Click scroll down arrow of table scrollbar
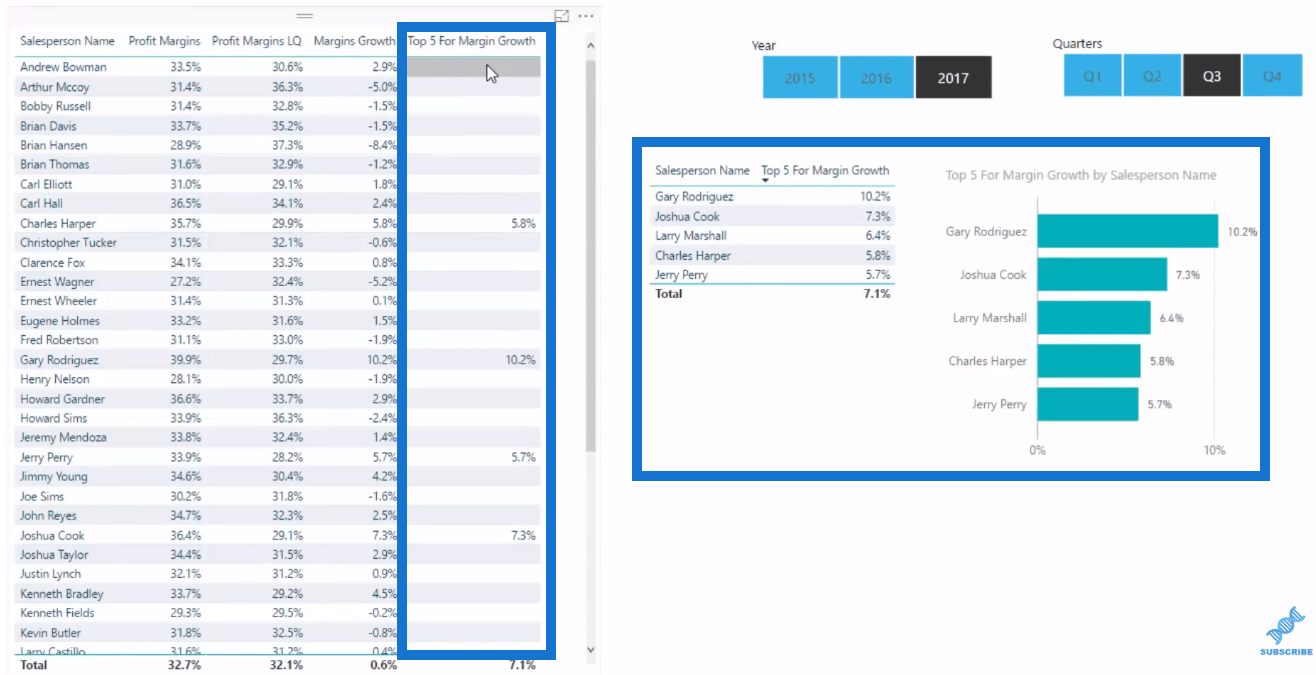This screenshot has height=675, width=1316. 590,649
